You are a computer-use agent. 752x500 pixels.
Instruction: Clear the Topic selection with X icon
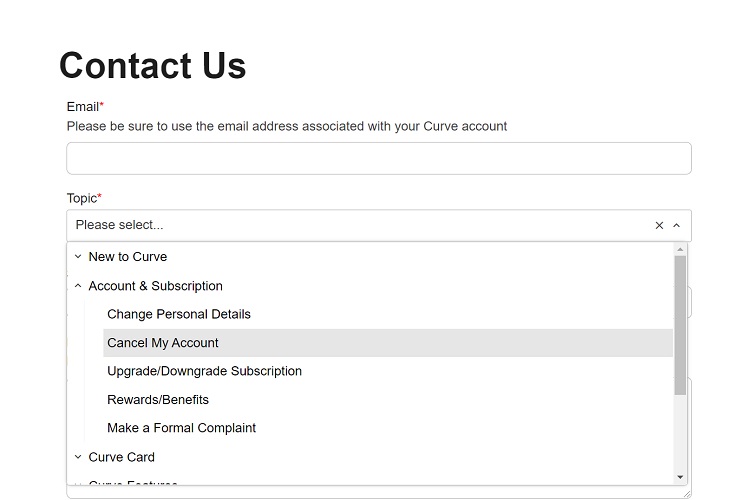click(x=659, y=226)
